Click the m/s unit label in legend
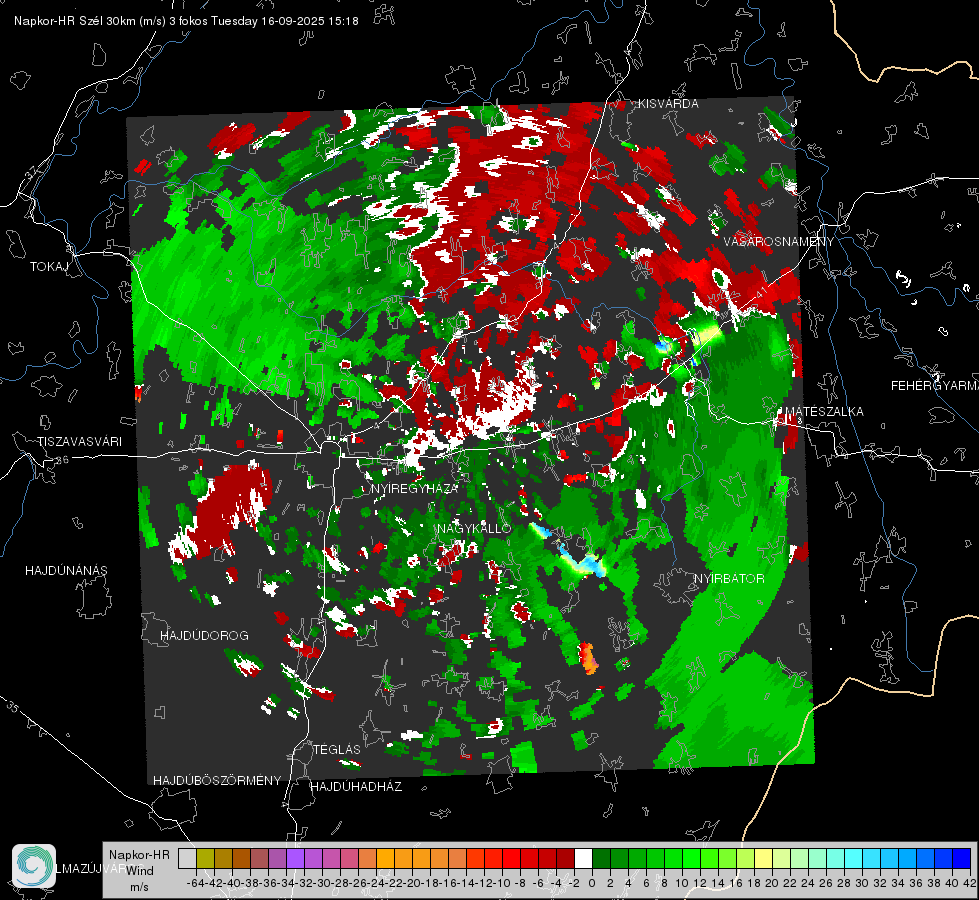The width and height of the screenshot is (979, 900). pyautogui.click(x=139, y=887)
